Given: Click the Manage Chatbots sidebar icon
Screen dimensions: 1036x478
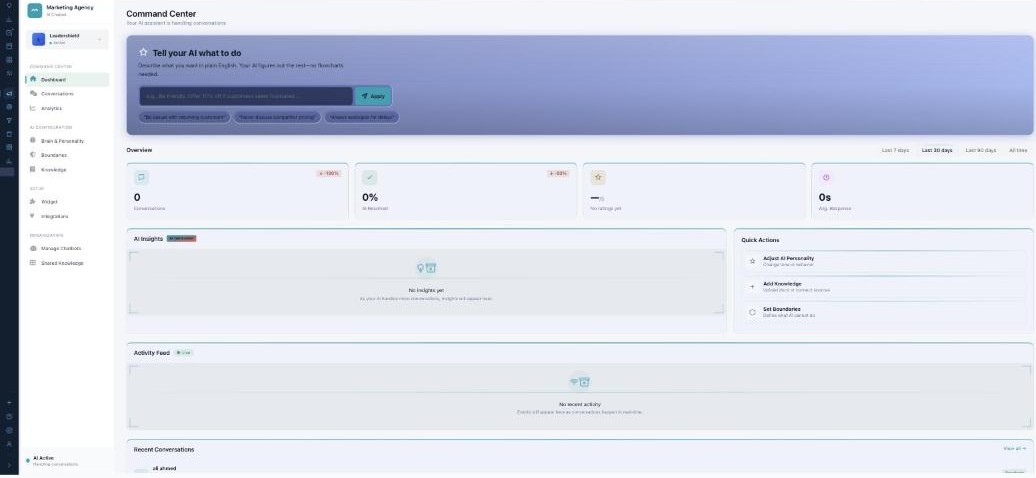Looking at the screenshot, I should (x=33, y=249).
